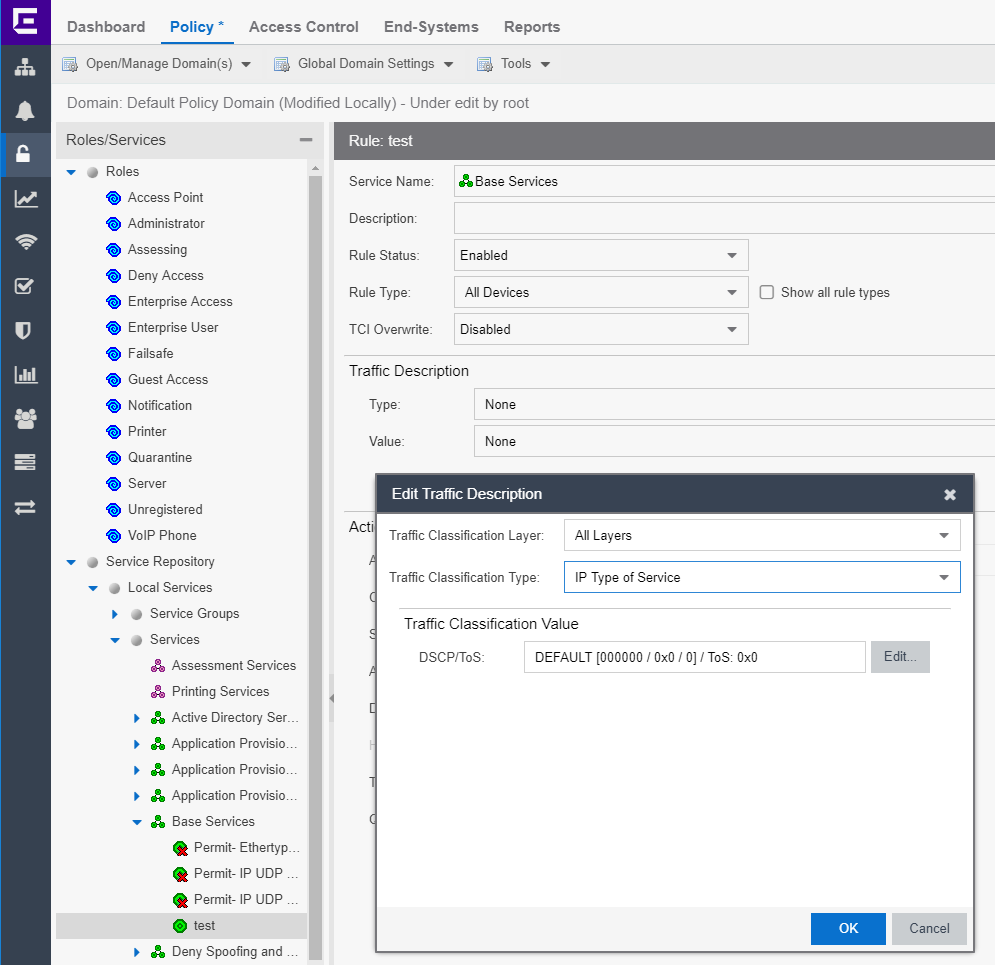
Task: Close the Edit Traffic Description dialog
Action: point(950,494)
